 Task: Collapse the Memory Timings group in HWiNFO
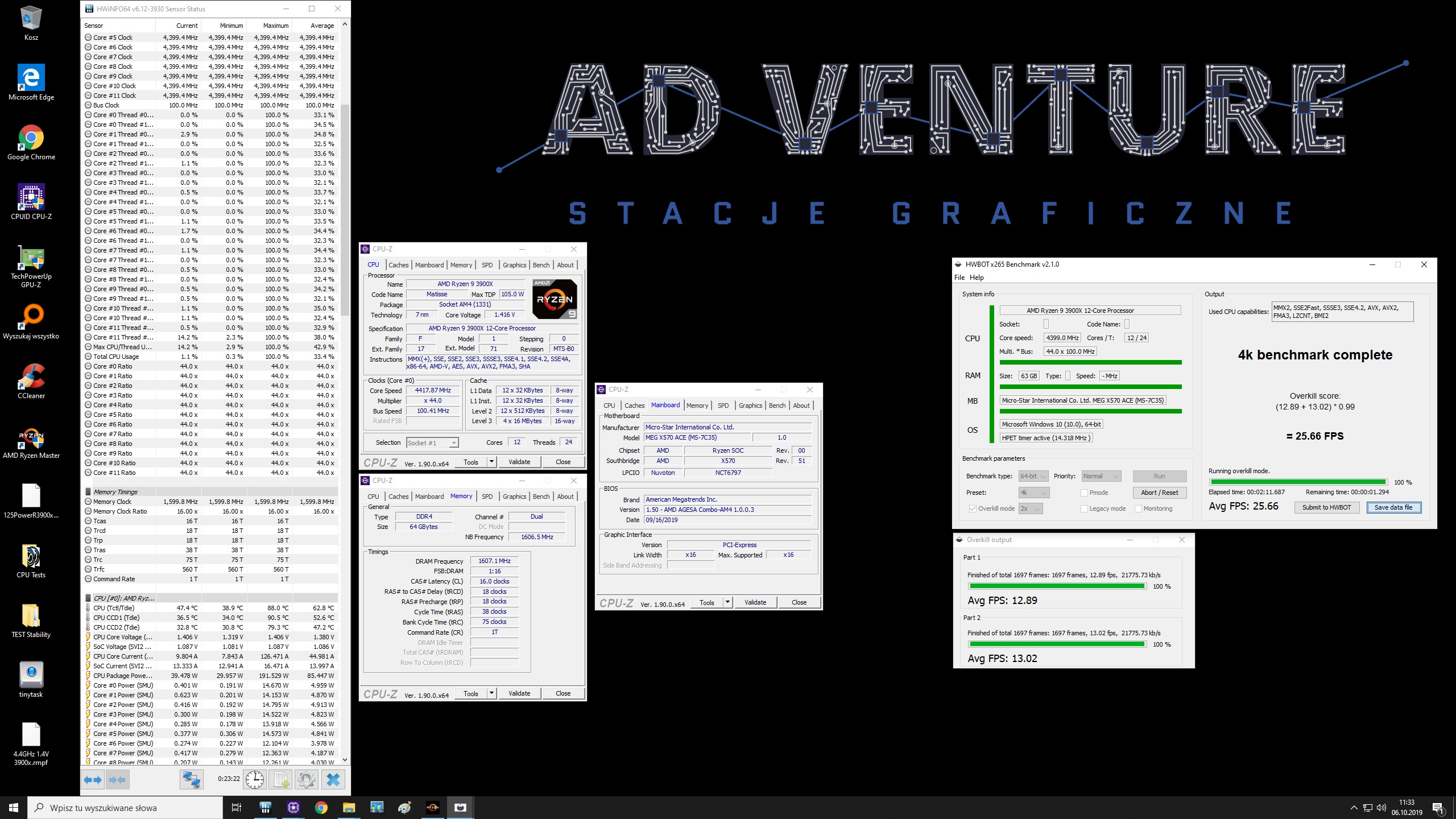88,492
